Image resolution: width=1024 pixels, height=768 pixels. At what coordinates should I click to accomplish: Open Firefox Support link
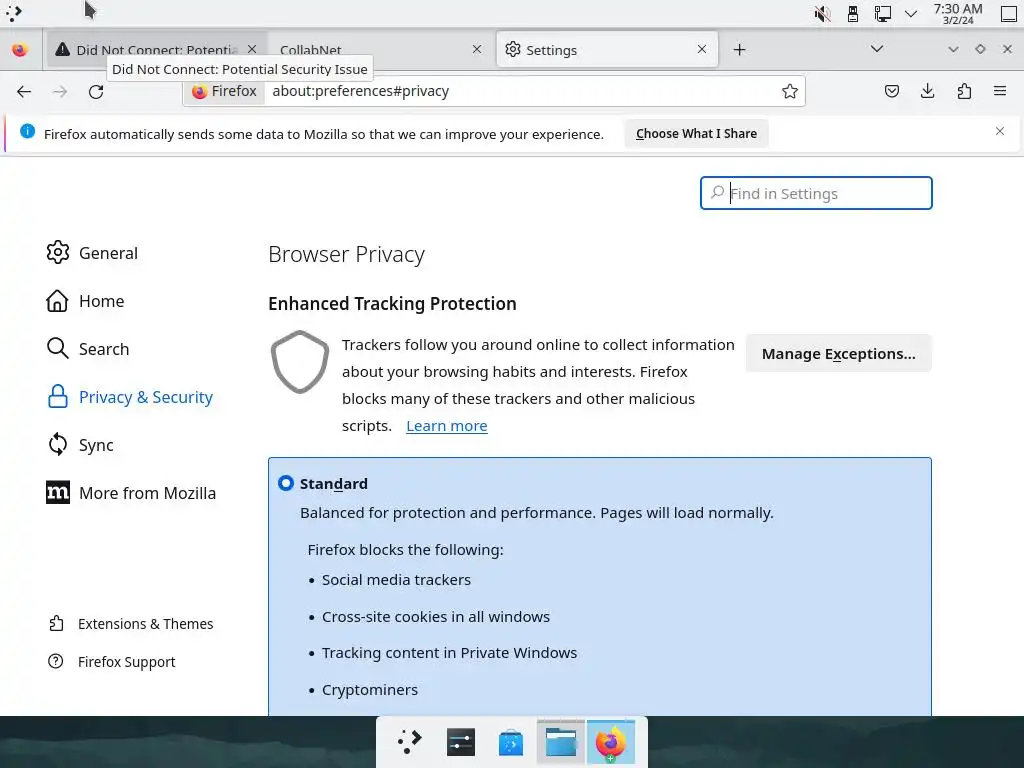pyautogui.click(x=112, y=662)
